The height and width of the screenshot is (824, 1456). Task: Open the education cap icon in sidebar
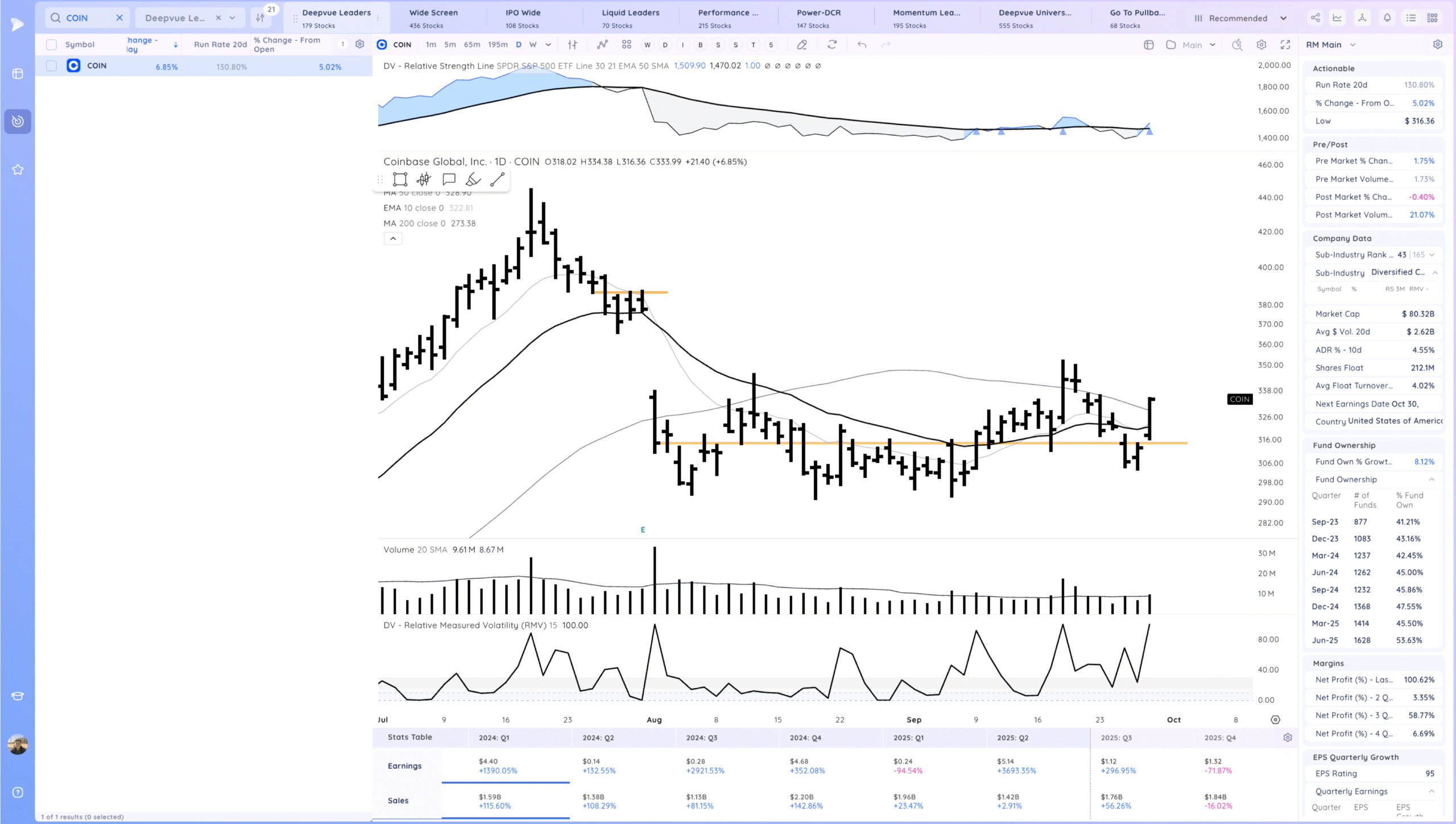(x=18, y=696)
